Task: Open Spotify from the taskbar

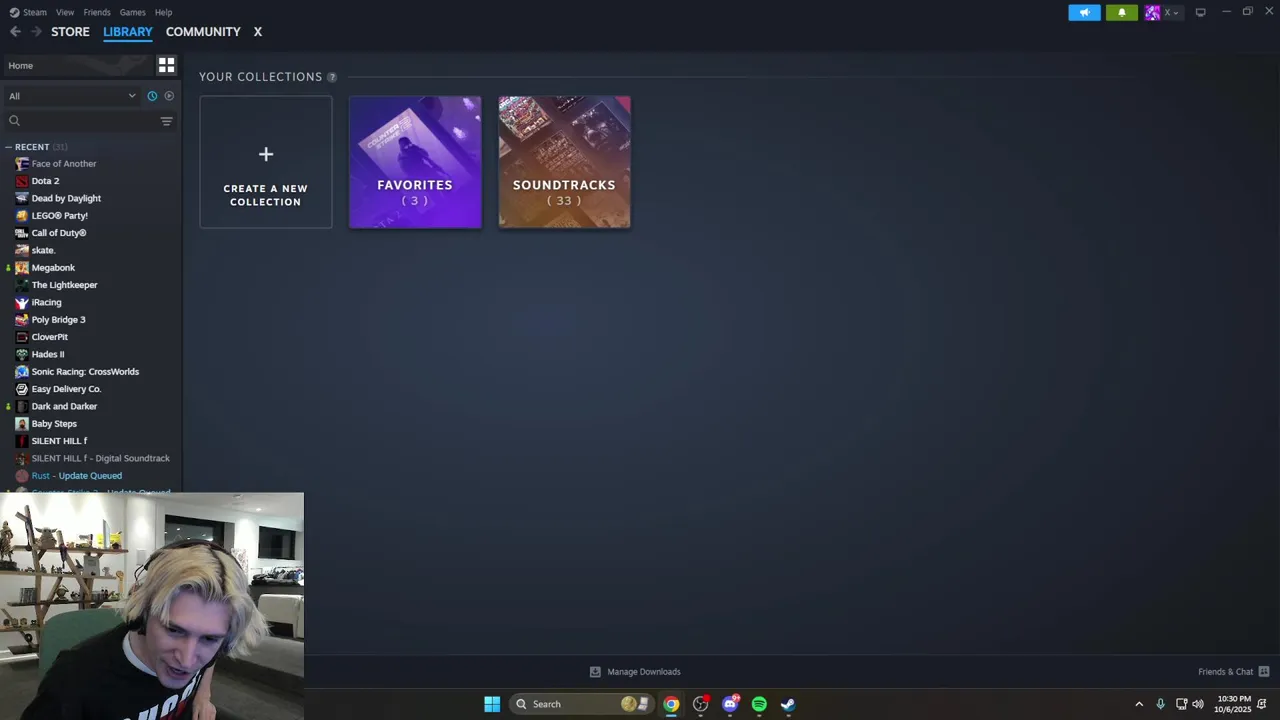Action: click(759, 704)
